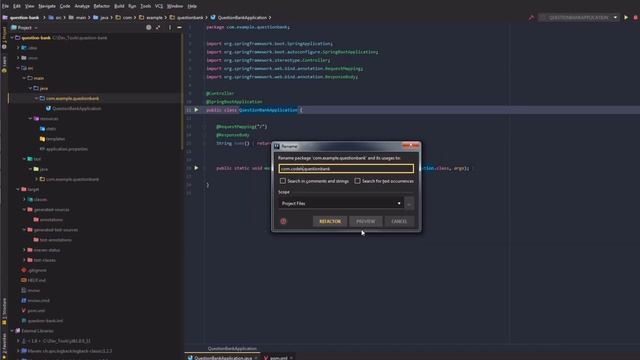Open the Analyze menu
Screen dimensions: 640x360
[x=82, y=6]
